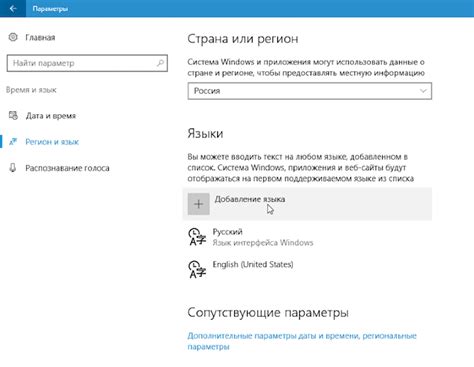This screenshot has width=474, height=367.
Task: Select English (United States) in the languages list
Action: [307, 270]
